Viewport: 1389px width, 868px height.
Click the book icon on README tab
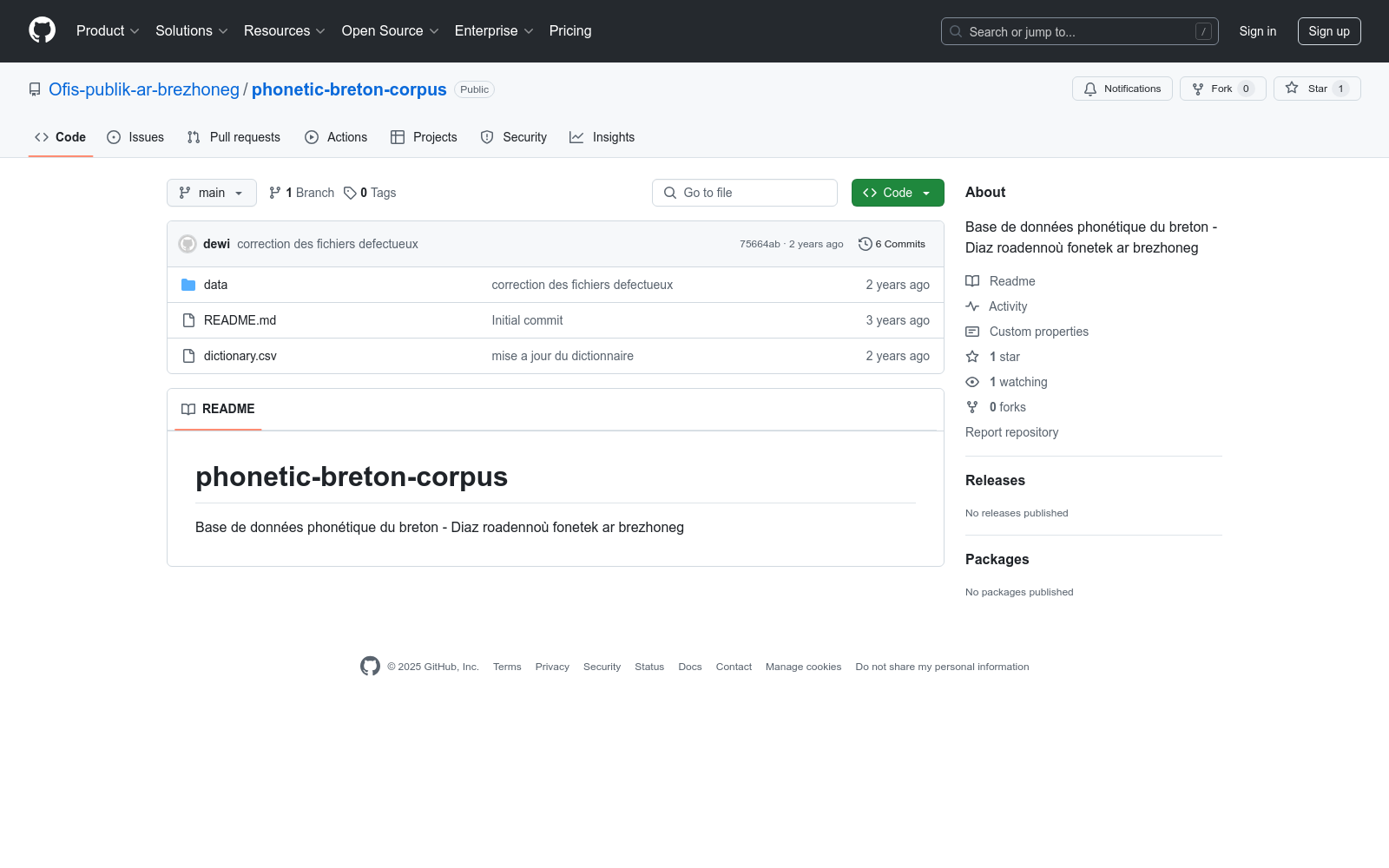(188, 409)
